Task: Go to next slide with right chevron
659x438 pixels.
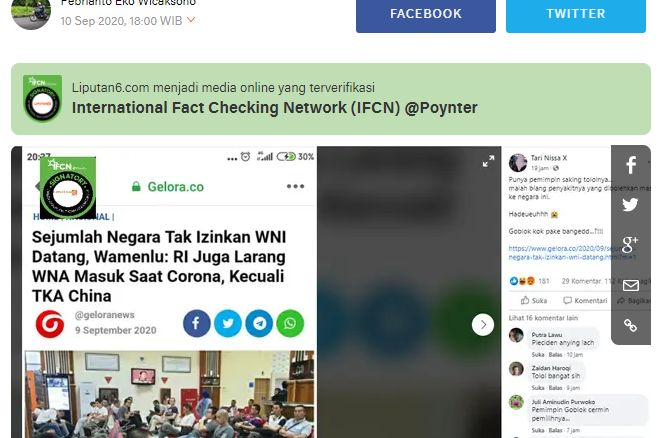Action: [x=483, y=325]
